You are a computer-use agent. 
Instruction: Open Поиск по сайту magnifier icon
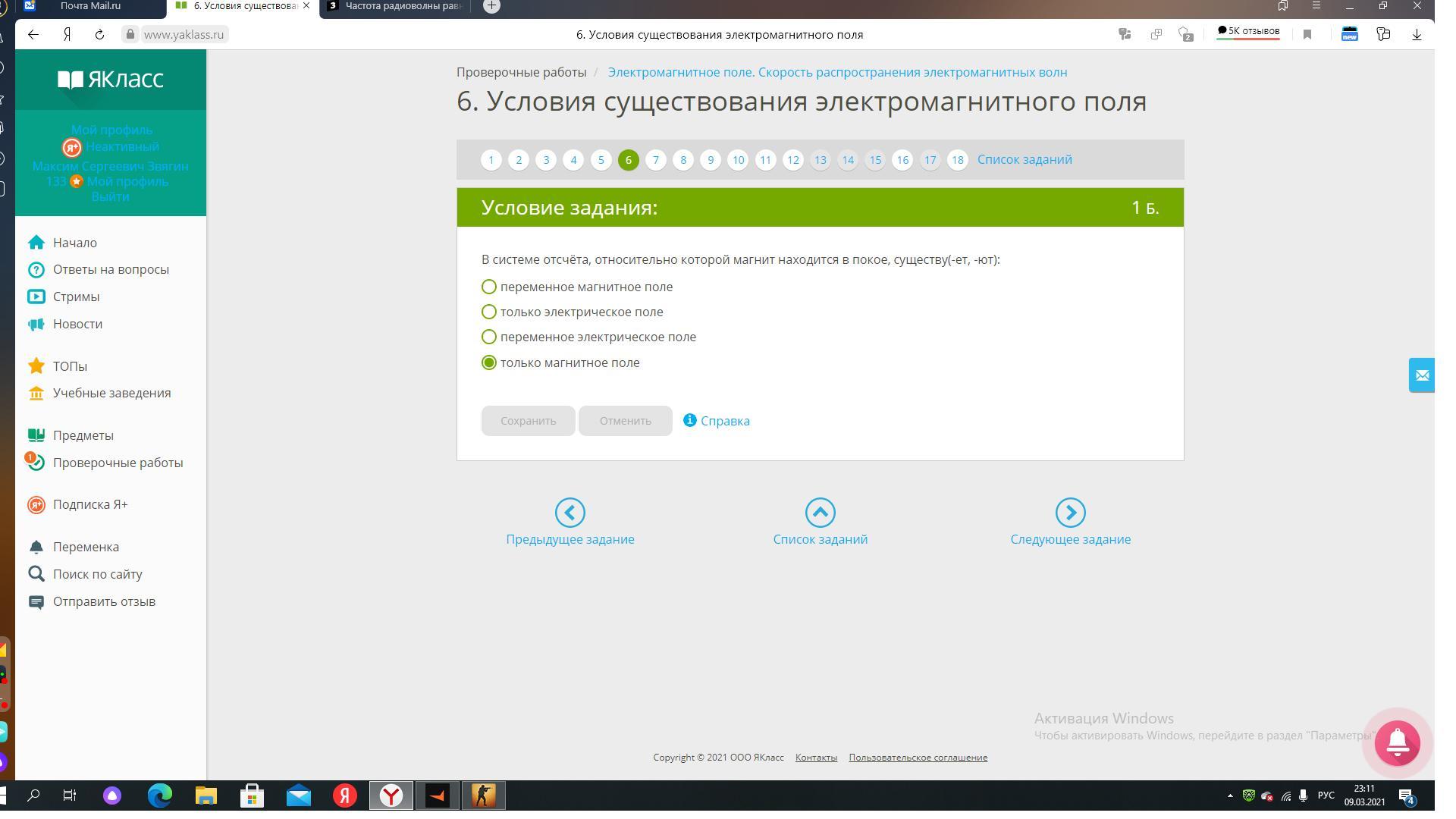click(36, 574)
